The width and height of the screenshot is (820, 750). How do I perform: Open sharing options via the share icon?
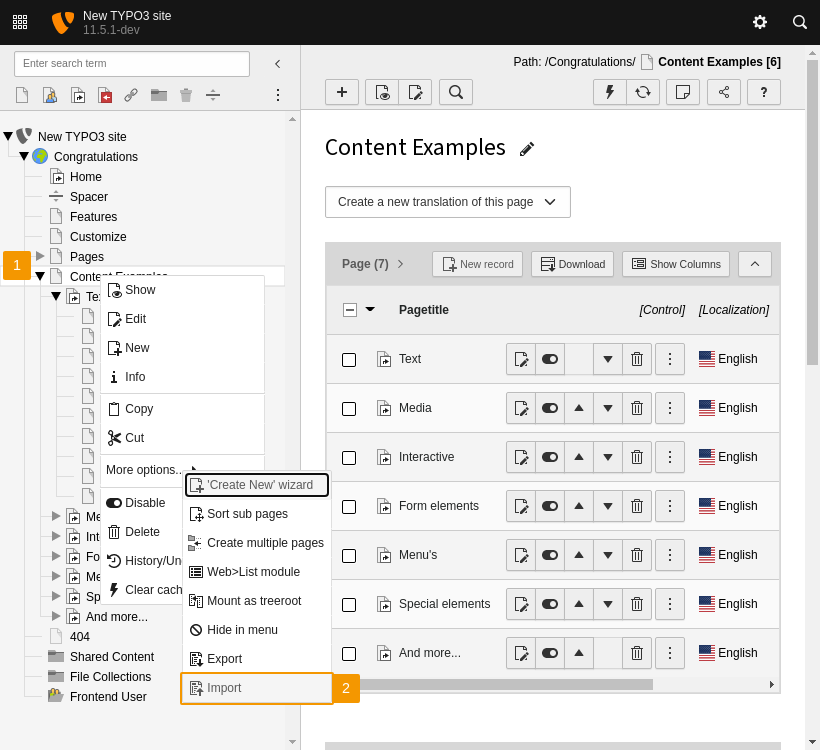click(722, 92)
